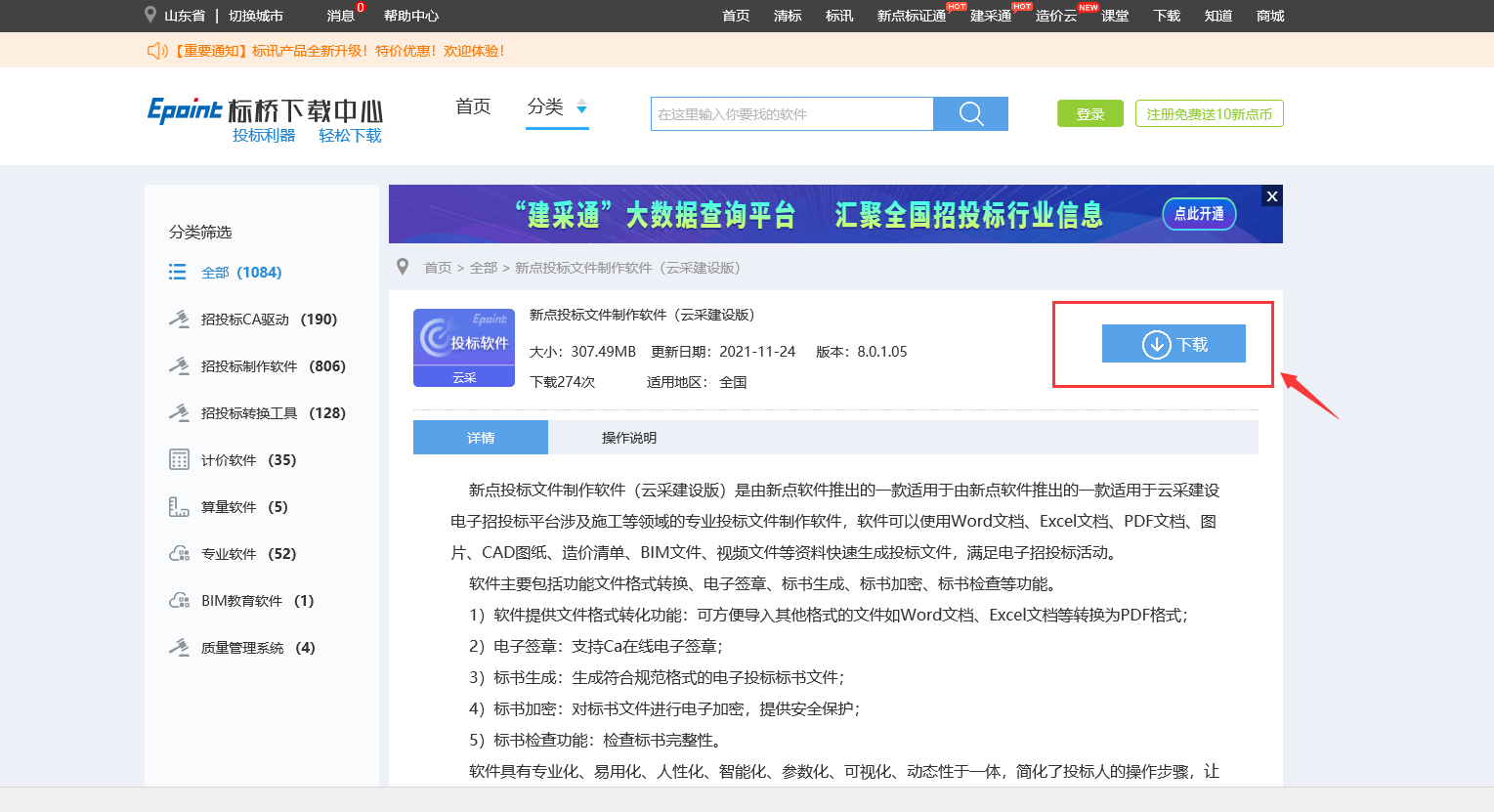The height and width of the screenshot is (812, 1494).
Task: Click the gavel icon for 招投标转换工具
Action: point(179,412)
